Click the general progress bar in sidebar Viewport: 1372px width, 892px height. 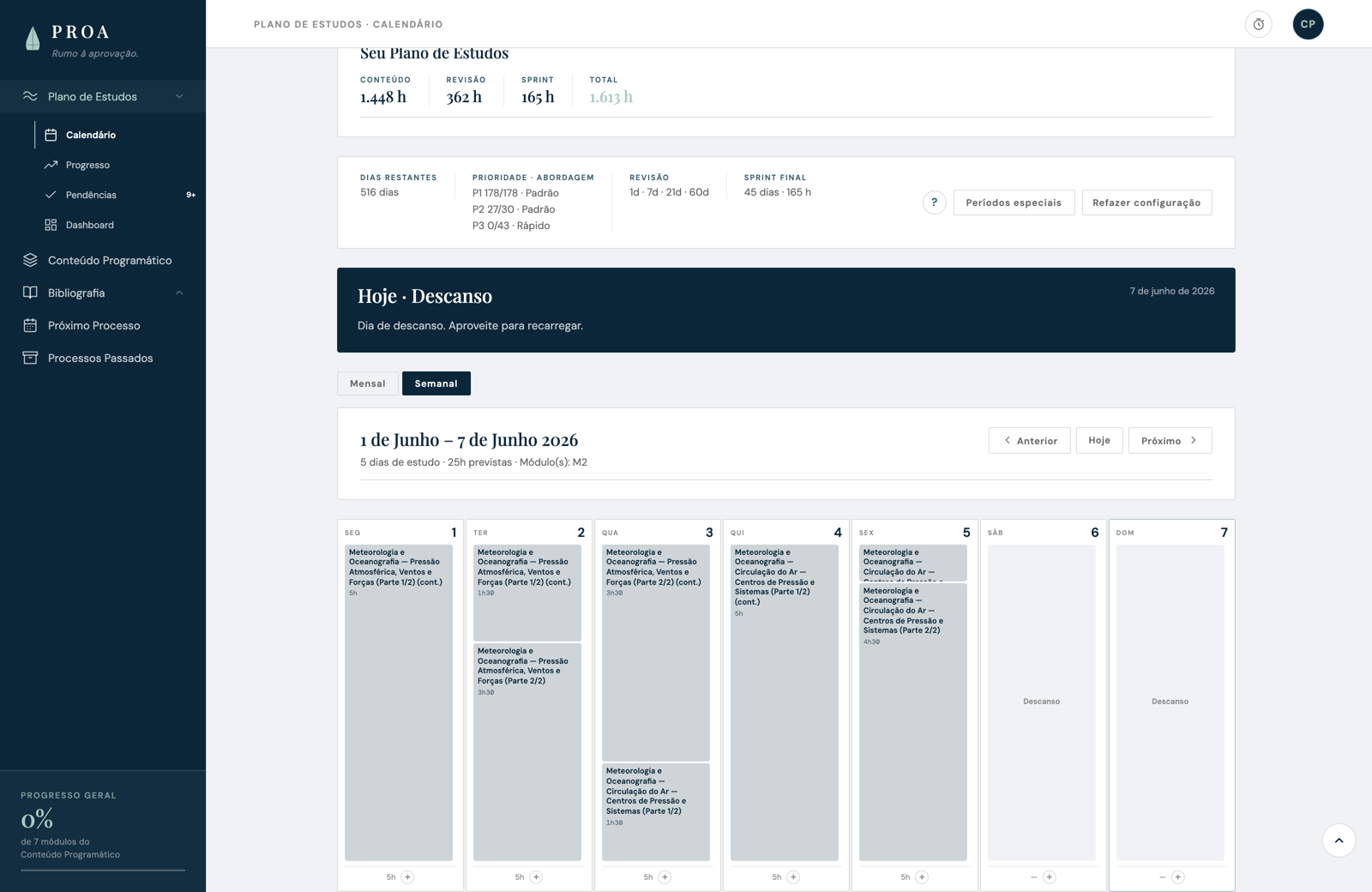pyautogui.click(x=103, y=870)
